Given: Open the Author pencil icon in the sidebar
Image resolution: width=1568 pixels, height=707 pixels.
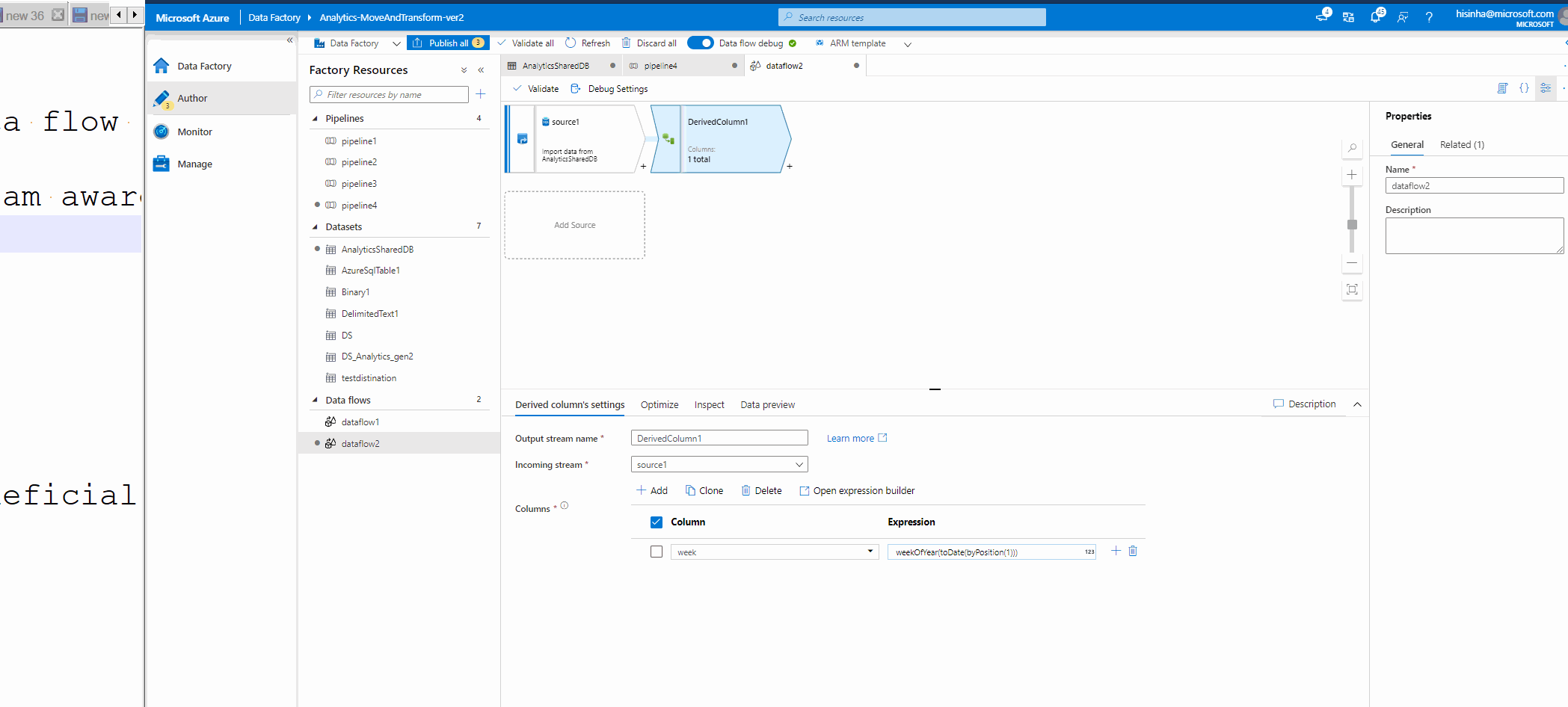Looking at the screenshot, I should point(162,99).
